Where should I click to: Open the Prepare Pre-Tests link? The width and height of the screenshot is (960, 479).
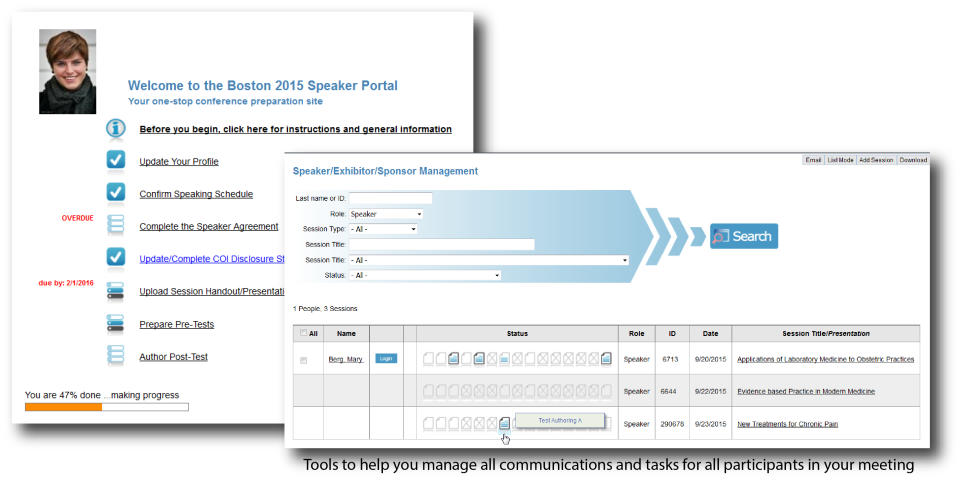pyautogui.click(x=177, y=325)
